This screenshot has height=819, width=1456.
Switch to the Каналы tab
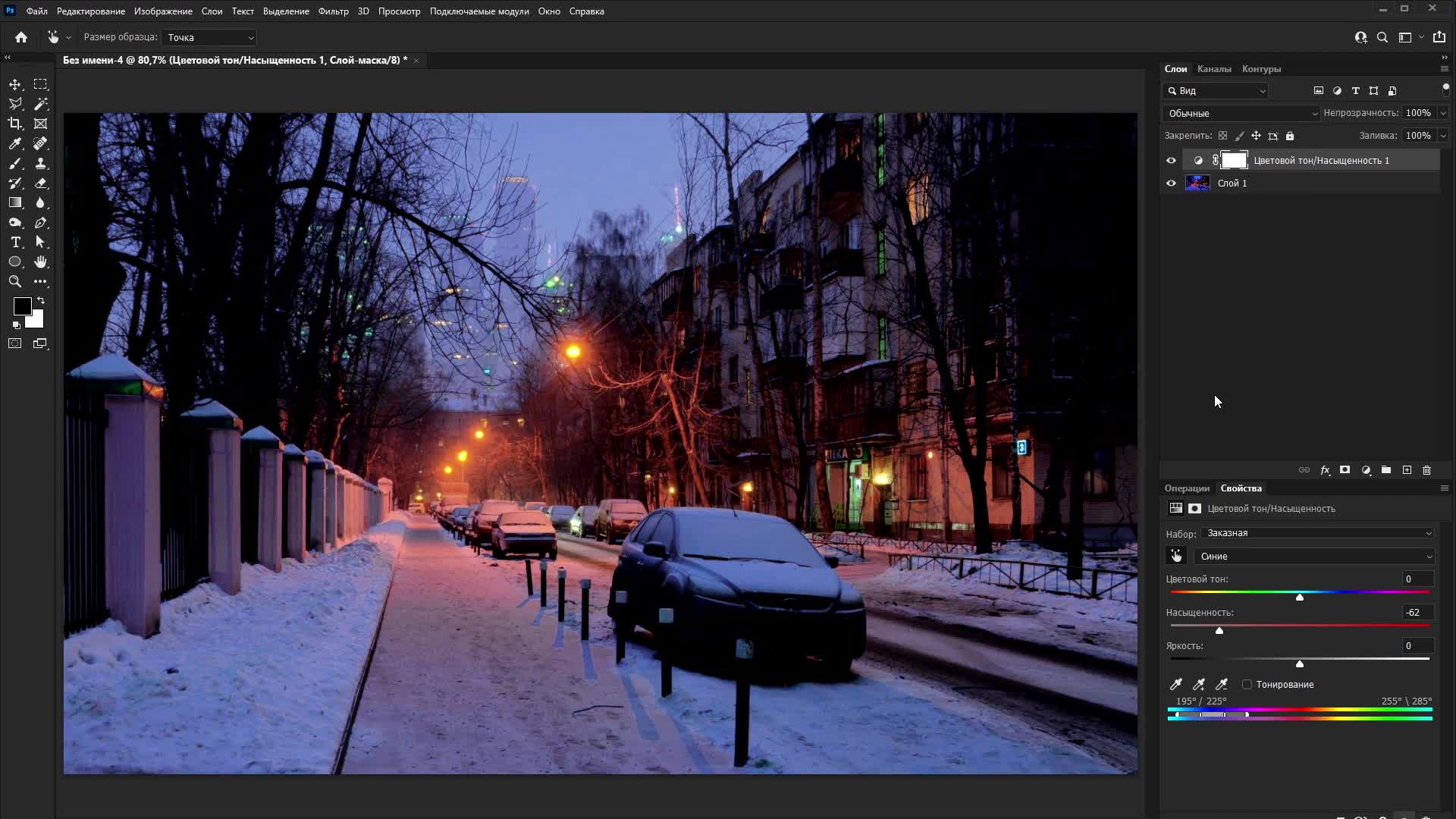[1213, 69]
